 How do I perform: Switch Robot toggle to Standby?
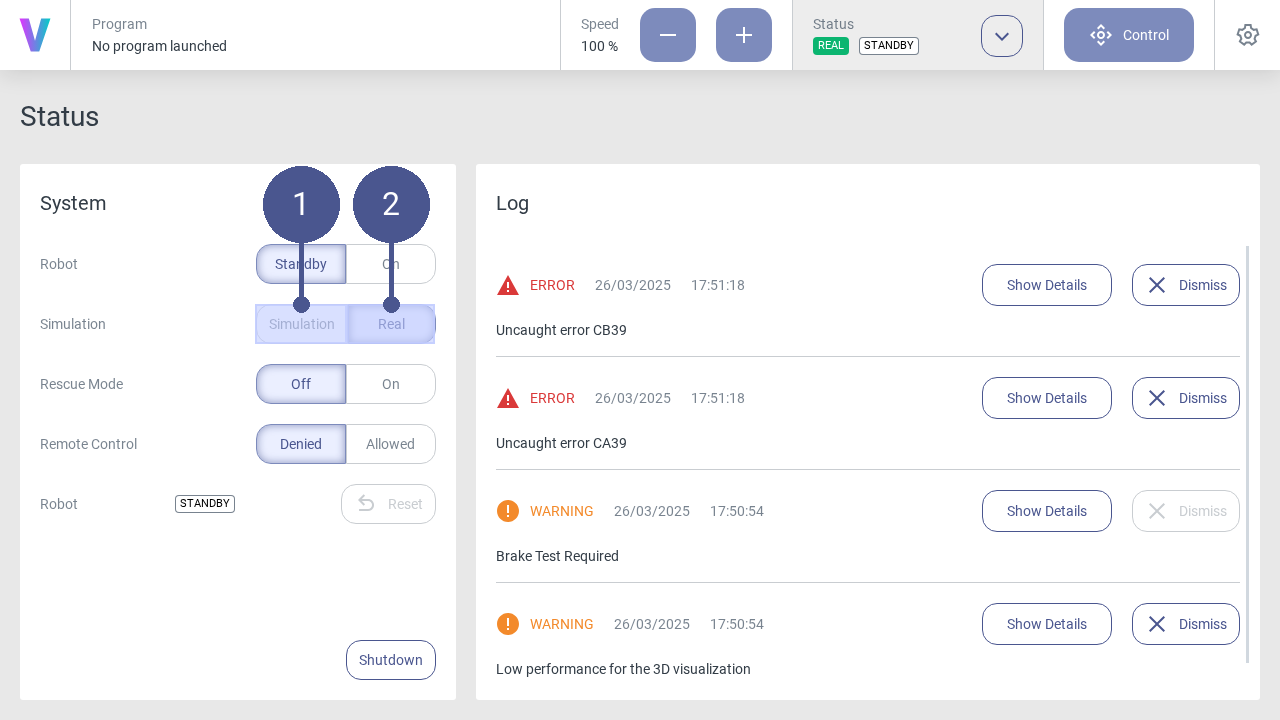point(301,264)
